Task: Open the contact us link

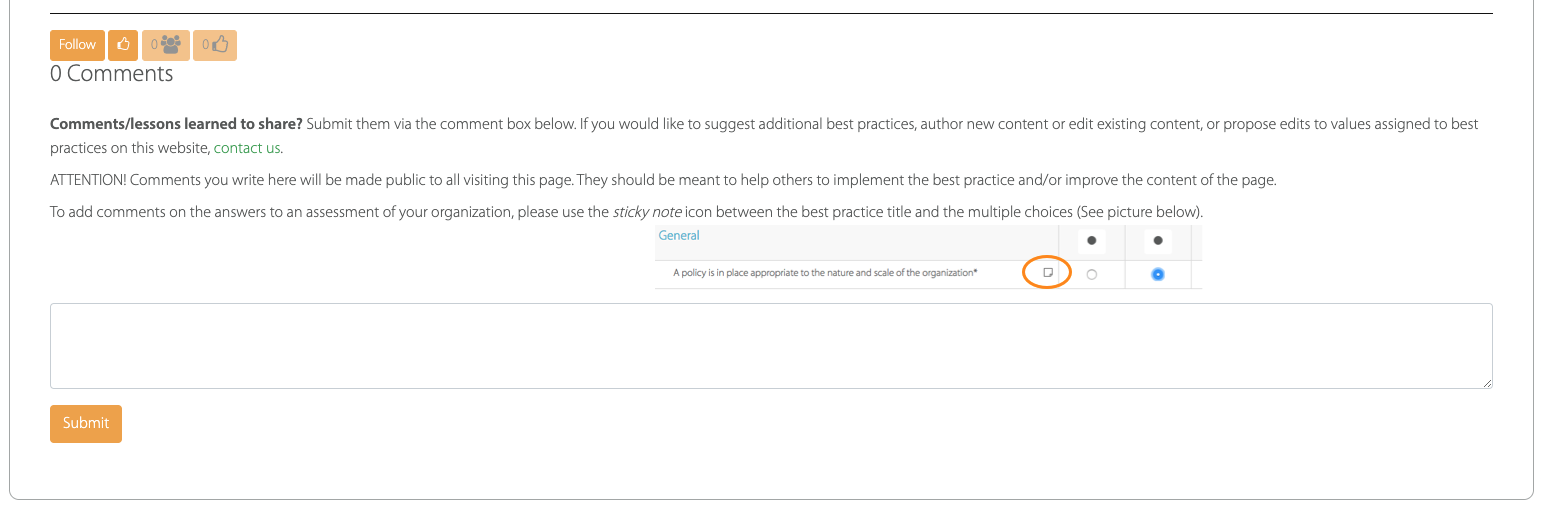Action: pyautogui.click(x=247, y=149)
